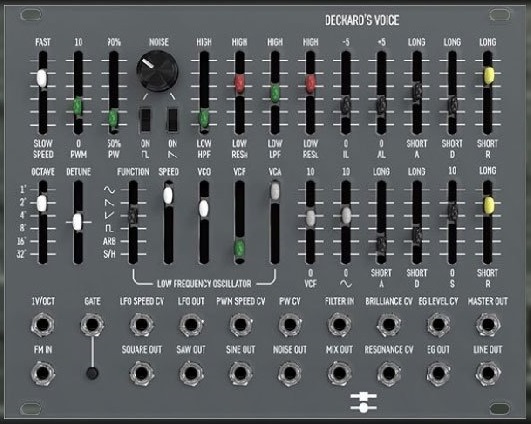The width and height of the screenshot is (531, 424).
Task: Click the RESL red resonance slider handle
Action: 310,84
